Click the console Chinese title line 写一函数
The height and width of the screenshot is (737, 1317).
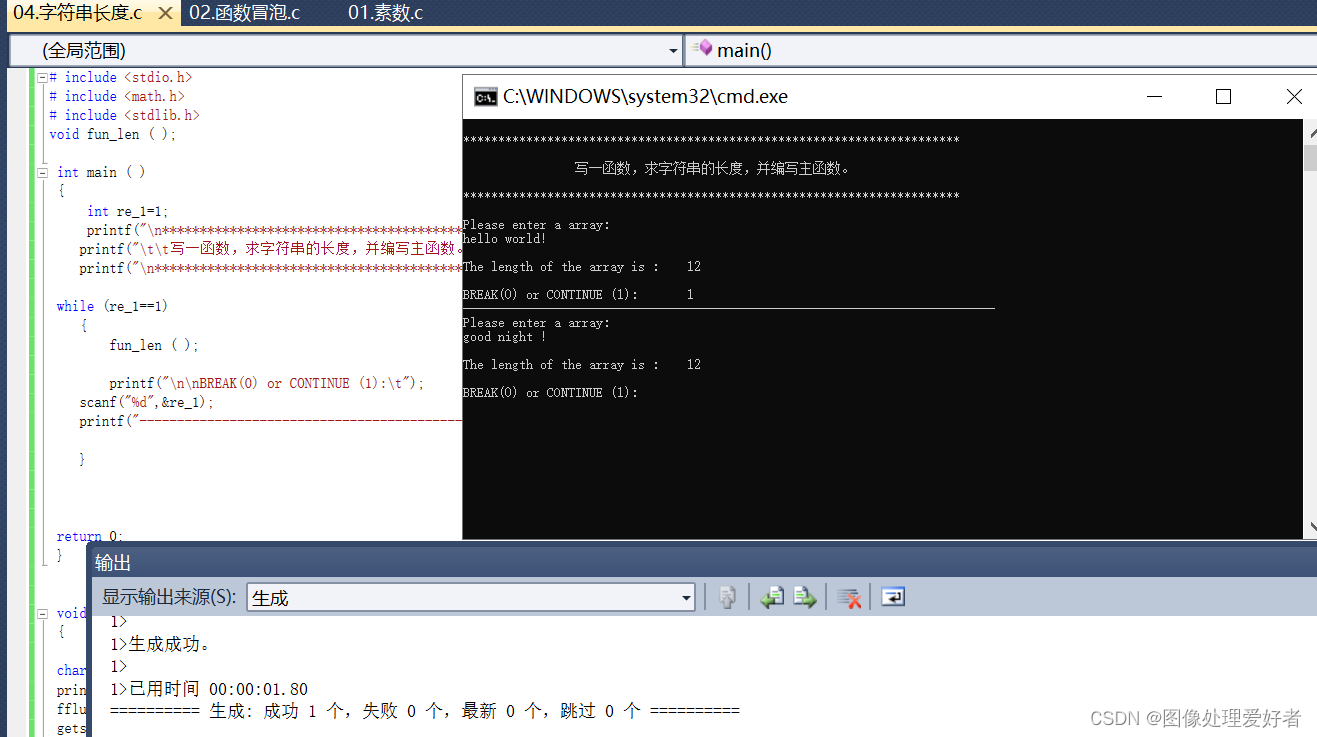713,168
